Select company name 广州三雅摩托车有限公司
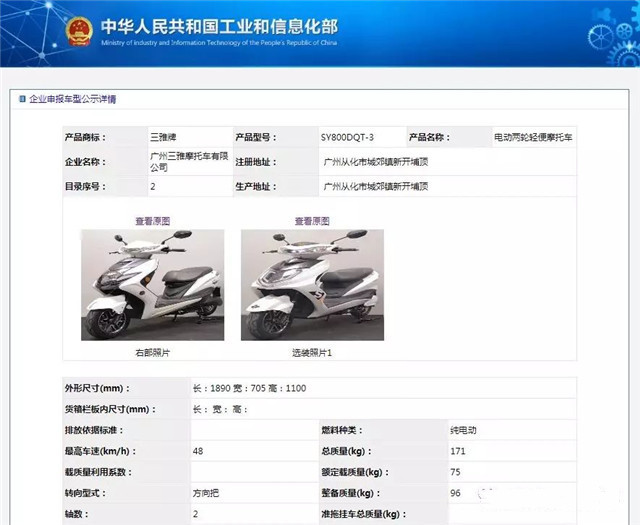This screenshot has width=640, height=525. click(x=189, y=162)
